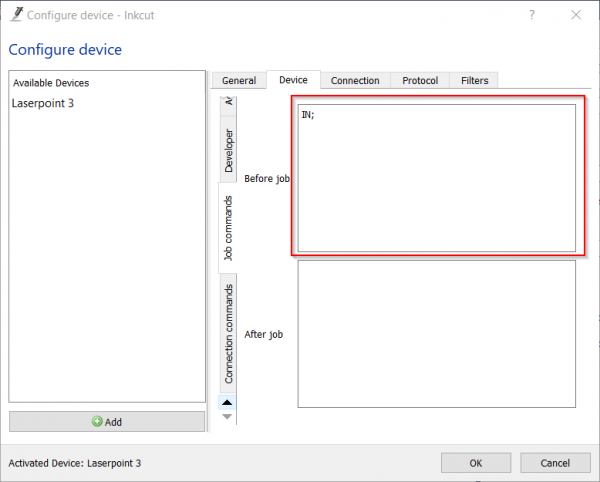This screenshot has width=600, height=482.
Task: Click the Before job label
Action: (267, 179)
